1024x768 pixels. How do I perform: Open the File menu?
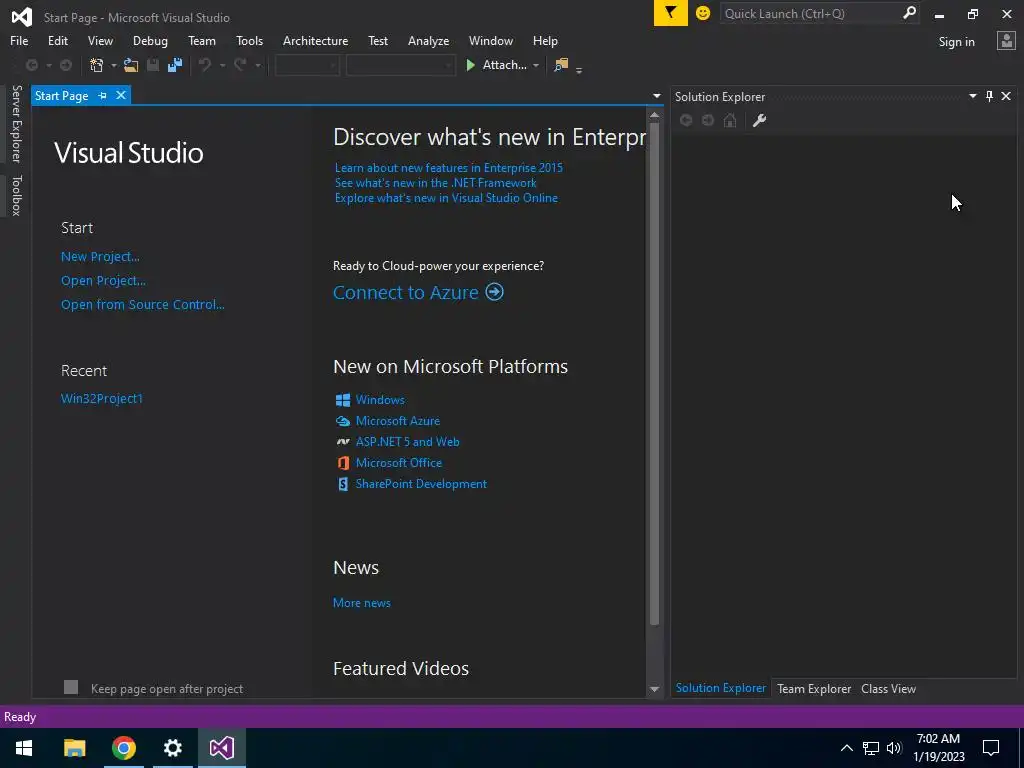pyautogui.click(x=19, y=40)
